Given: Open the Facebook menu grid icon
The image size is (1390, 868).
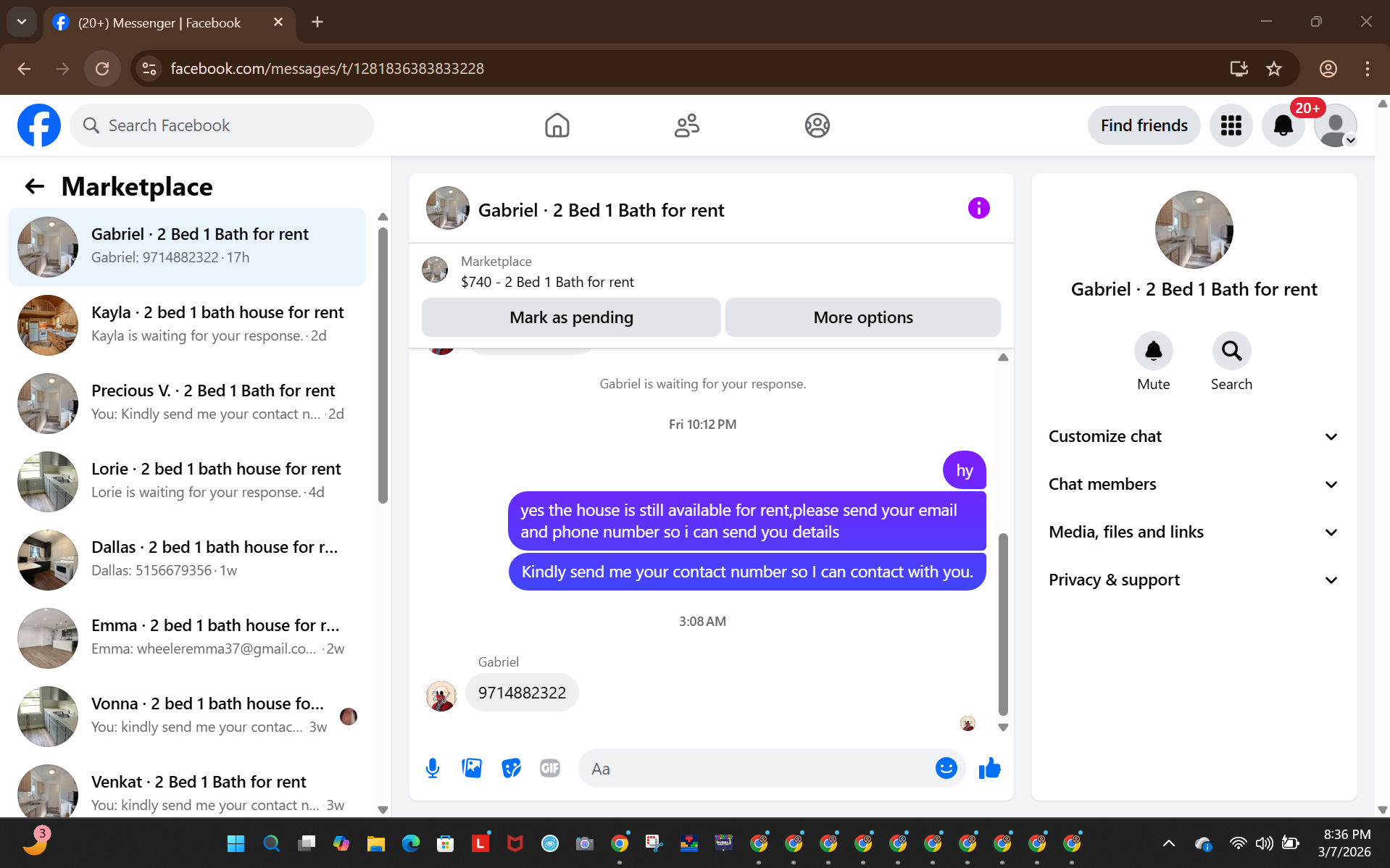Looking at the screenshot, I should coord(1231,125).
